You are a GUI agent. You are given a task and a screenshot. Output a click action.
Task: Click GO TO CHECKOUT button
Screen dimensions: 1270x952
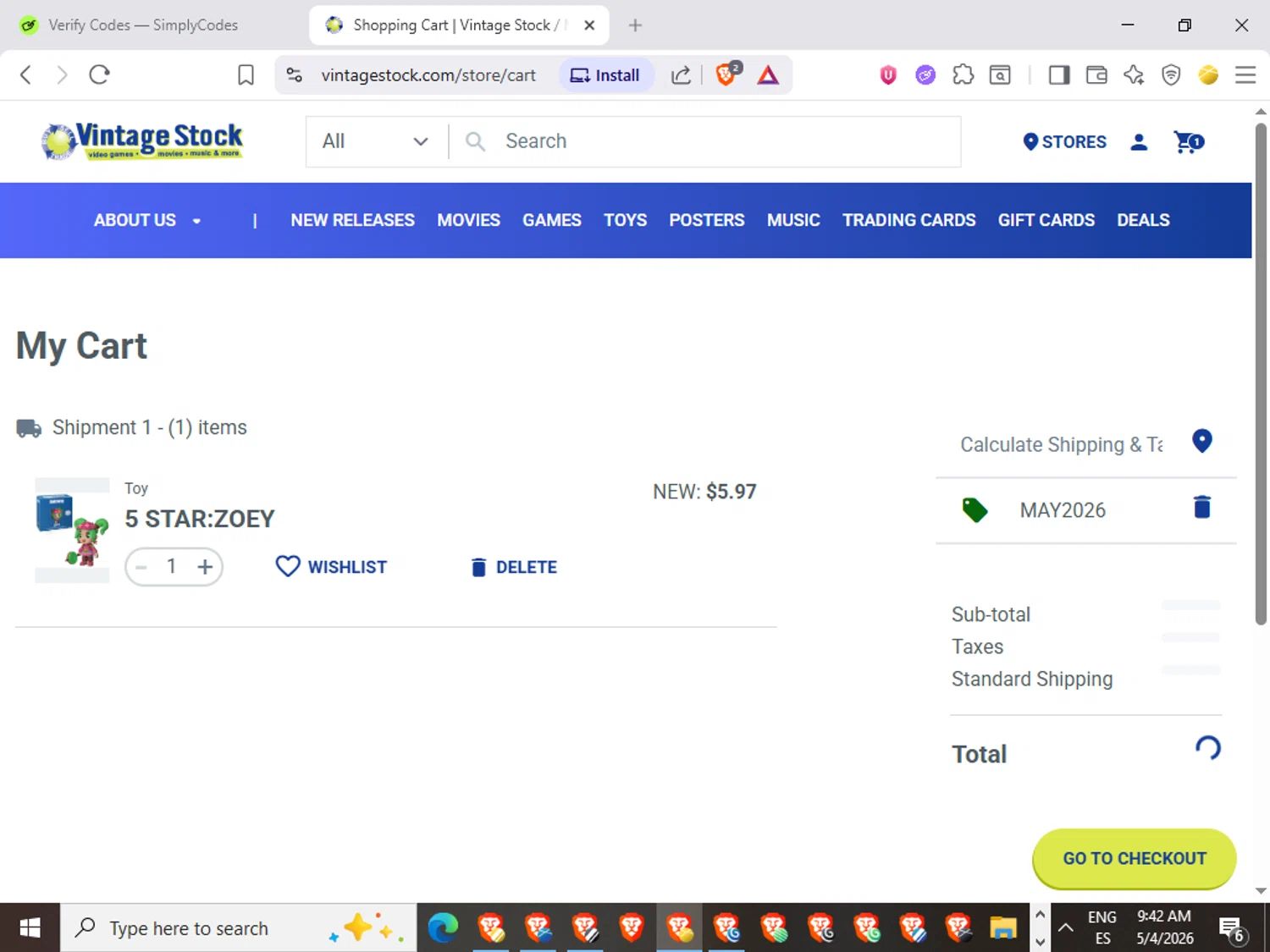pos(1135,859)
